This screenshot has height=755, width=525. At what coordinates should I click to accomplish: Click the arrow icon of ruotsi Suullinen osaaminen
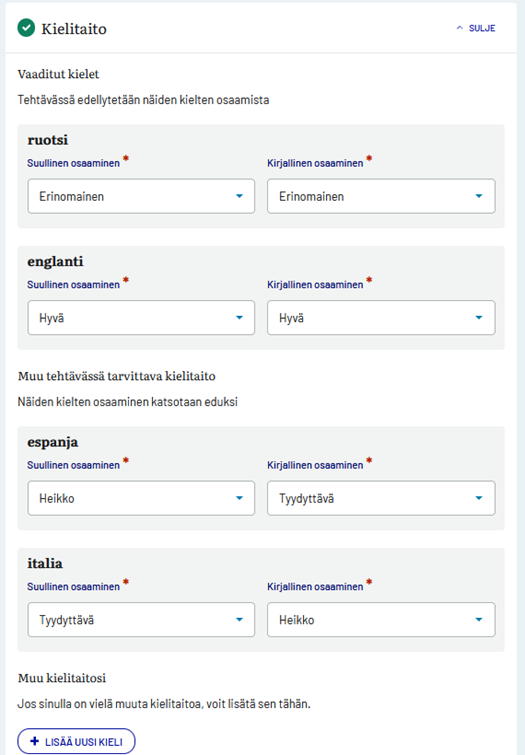pyautogui.click(x=239, y=196)
